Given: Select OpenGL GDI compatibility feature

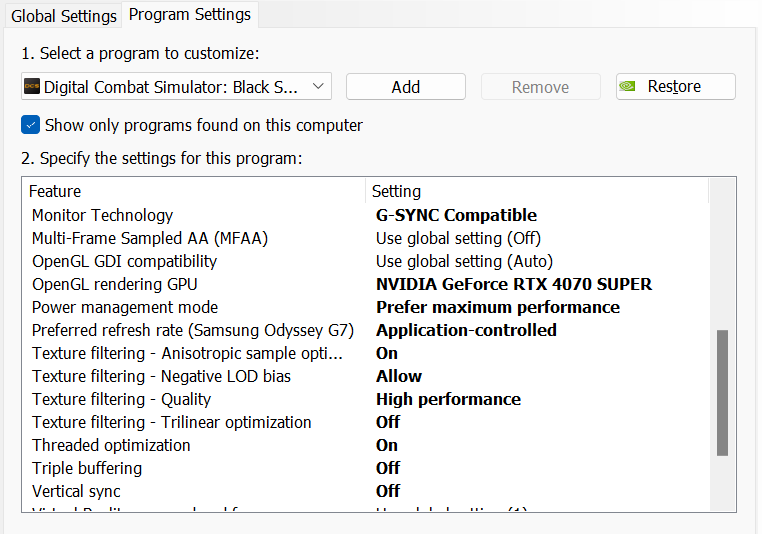Looking at the screenshot, I should pyautogui.click(x=124, y=261).
